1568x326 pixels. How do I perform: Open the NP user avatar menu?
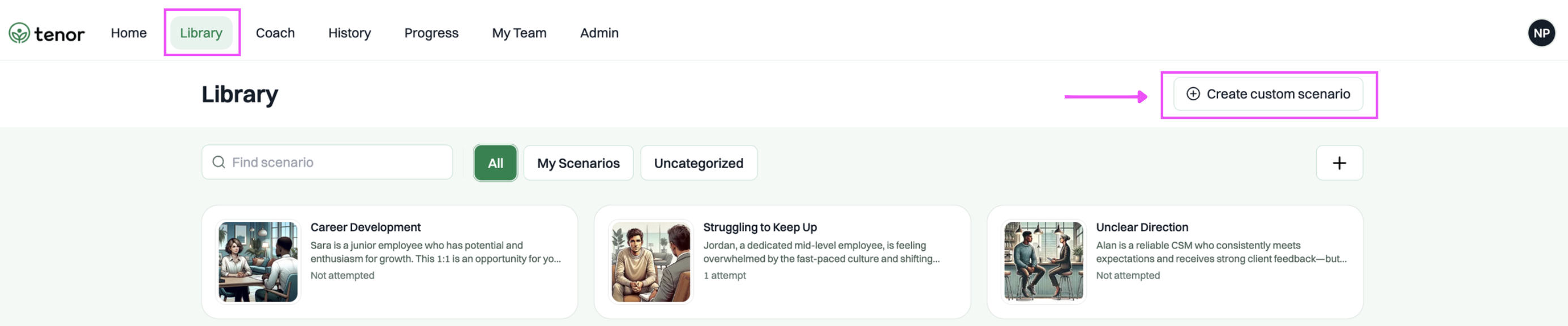pyautogui.click(x=1541, y=33)
